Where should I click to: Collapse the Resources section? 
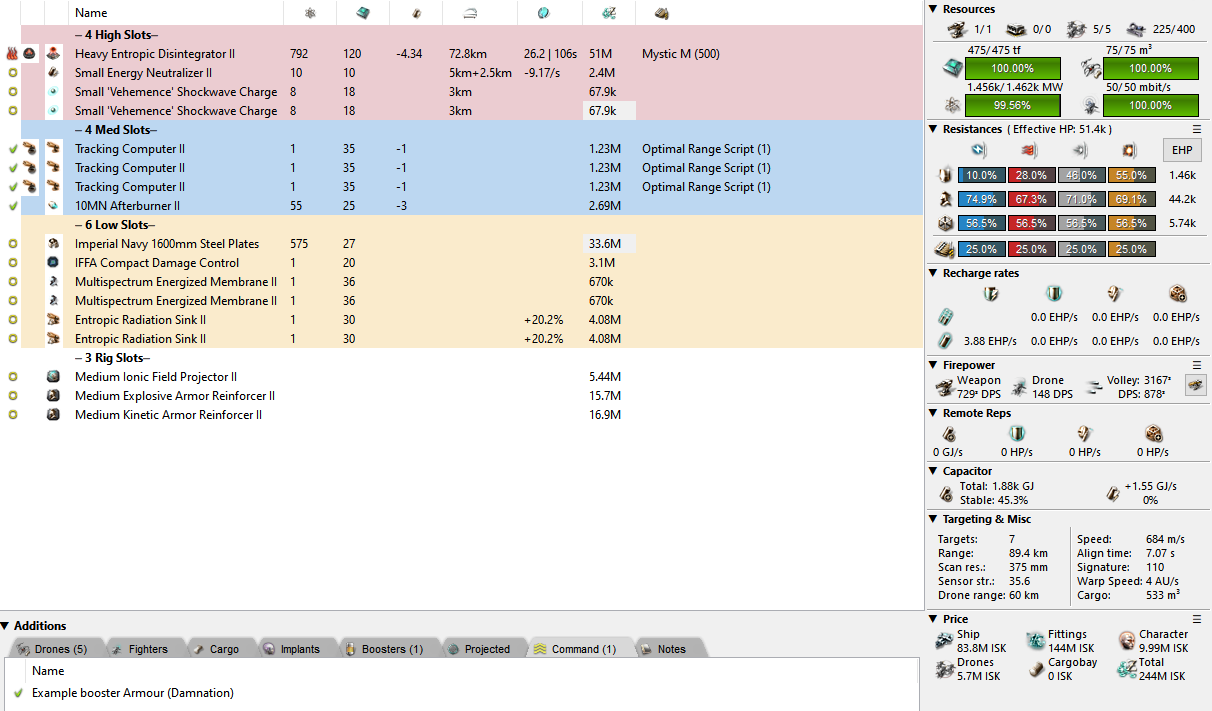[x=933, y=9]
